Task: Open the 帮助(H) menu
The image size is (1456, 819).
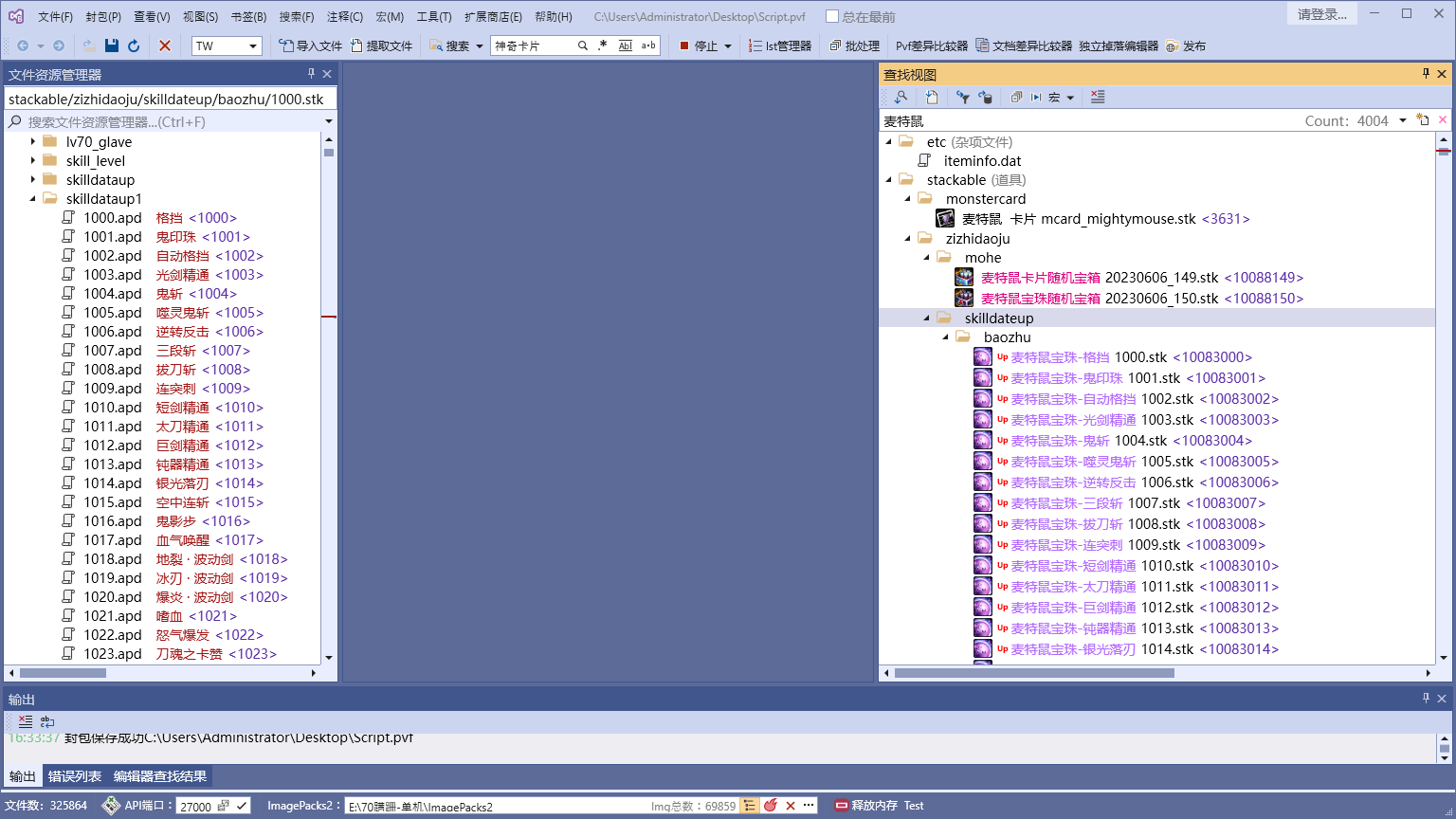Action: point(554,16)
